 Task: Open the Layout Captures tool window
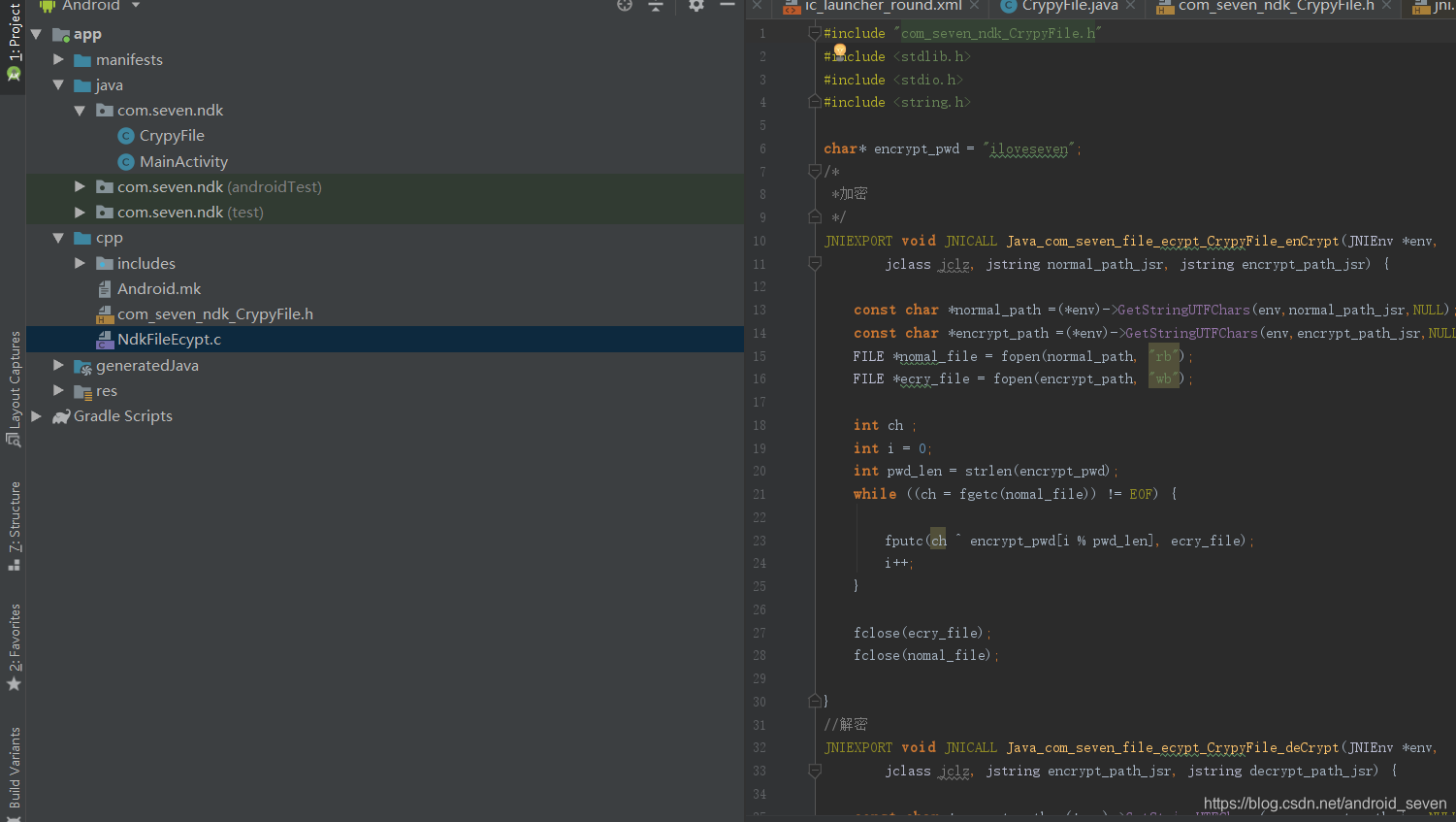coord(14,388)
